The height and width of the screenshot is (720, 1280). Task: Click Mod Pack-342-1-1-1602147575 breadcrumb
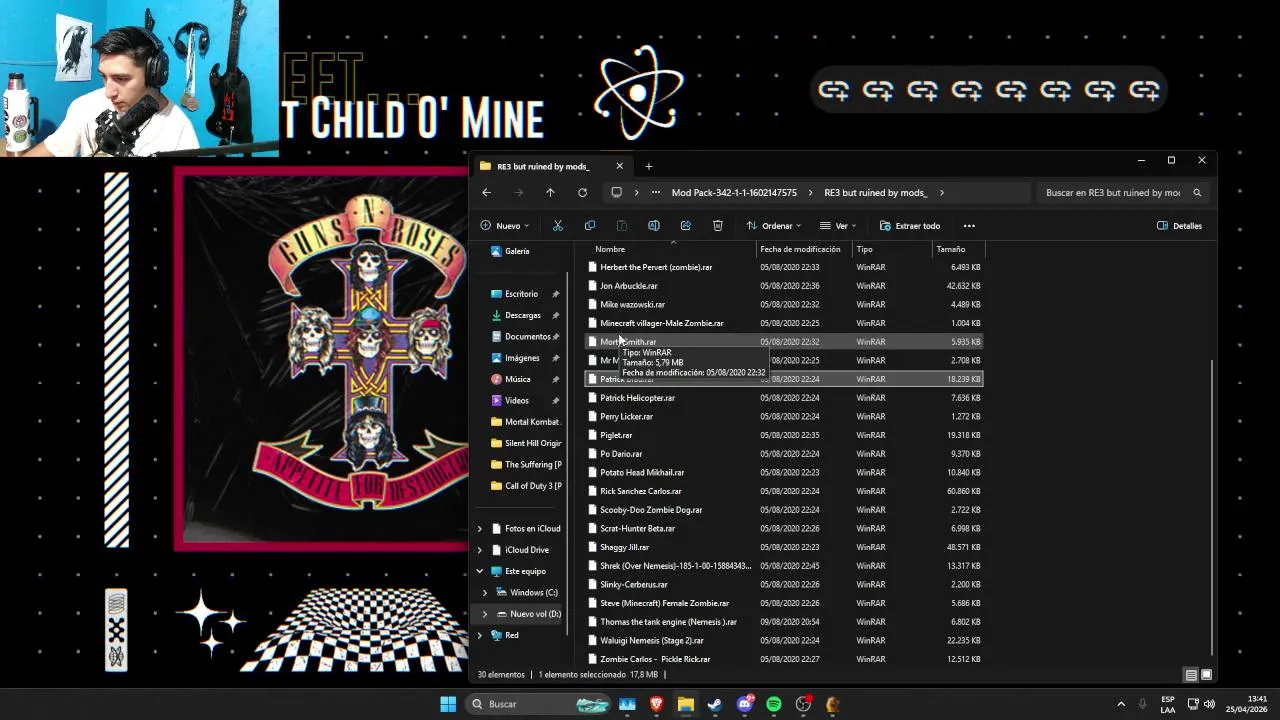pos(734,193)
